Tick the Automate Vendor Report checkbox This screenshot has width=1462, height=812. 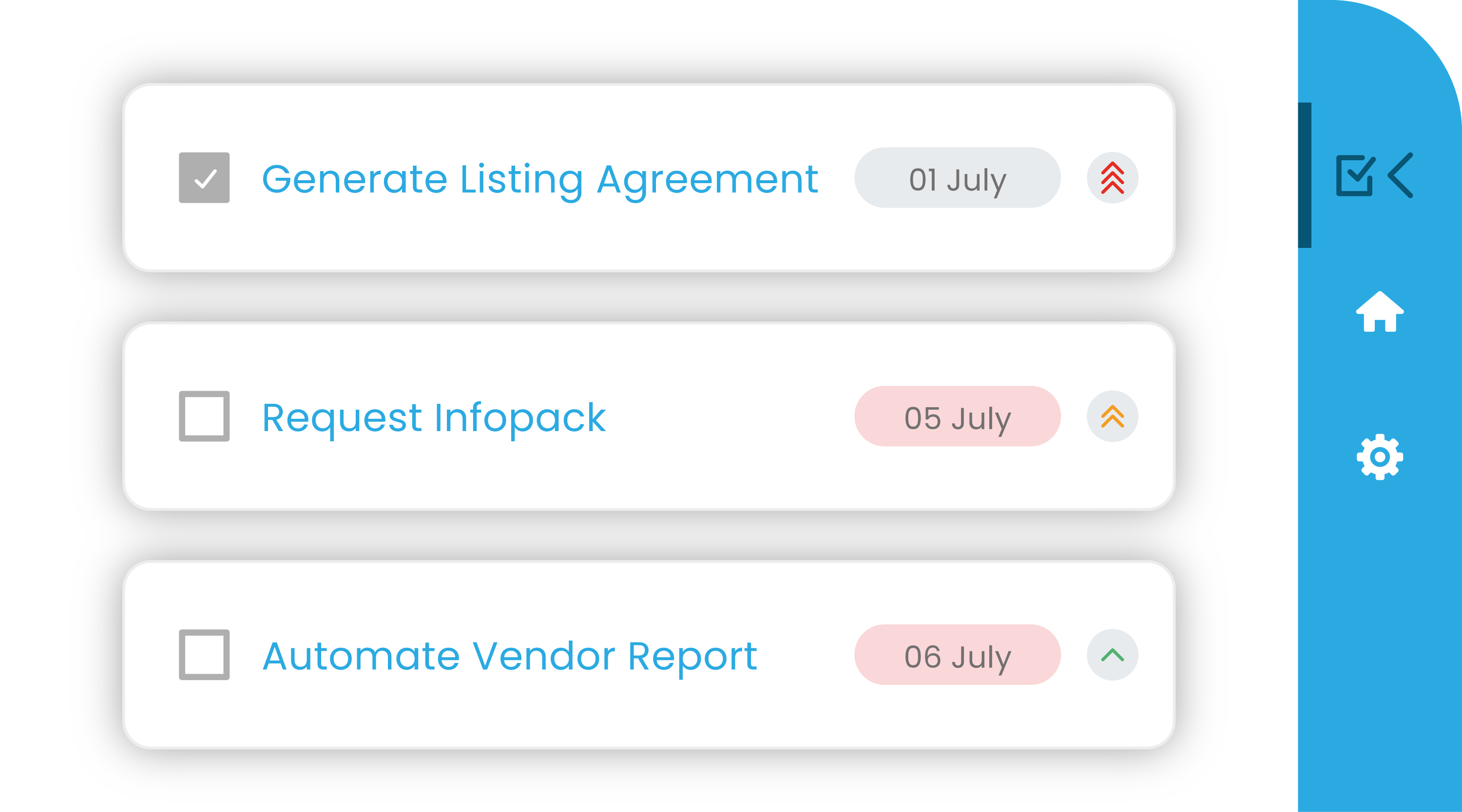pyautogui.click(x=204, y=654)
